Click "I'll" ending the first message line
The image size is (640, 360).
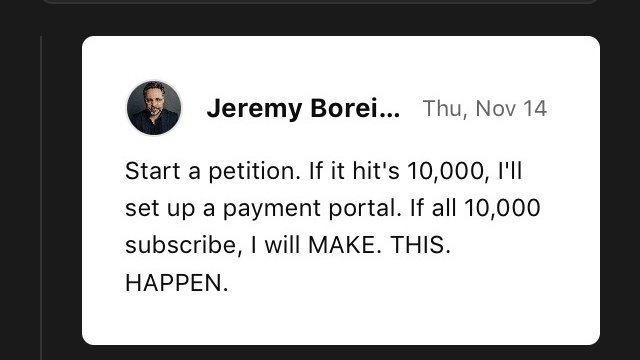pyautogui.click(x=510, y=171)
